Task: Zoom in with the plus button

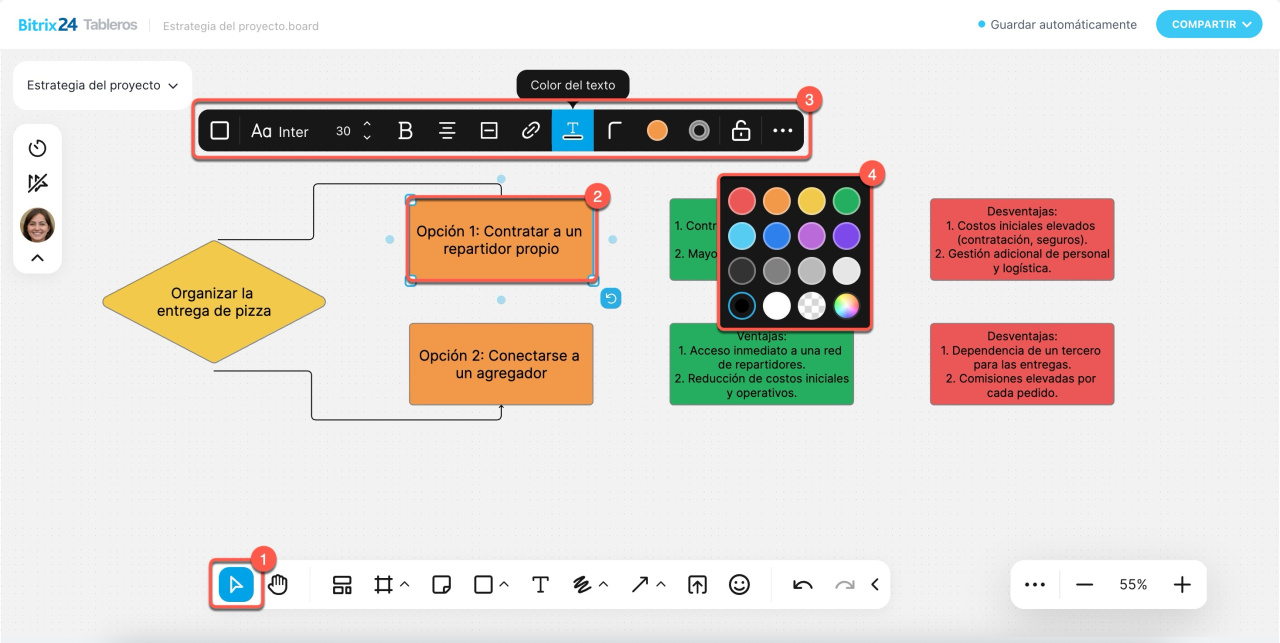Action: point(1182,585)
